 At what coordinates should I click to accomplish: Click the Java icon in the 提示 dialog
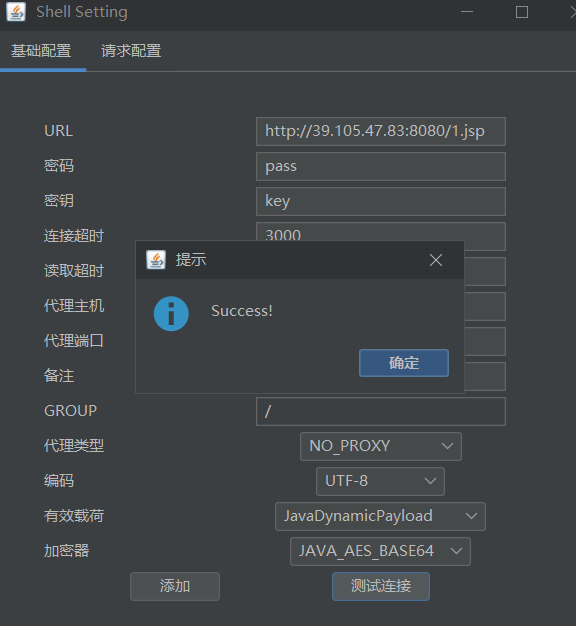pyautogui.click(x=156, y=260)
